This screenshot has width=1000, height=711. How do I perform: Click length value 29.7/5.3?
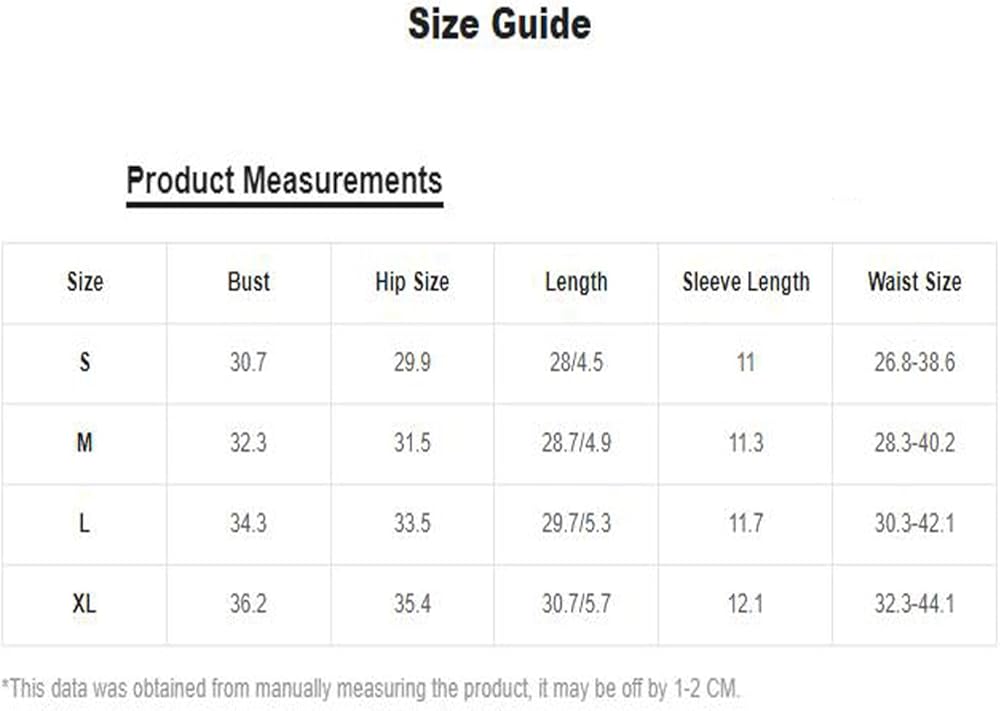click(x=577, y=524)
